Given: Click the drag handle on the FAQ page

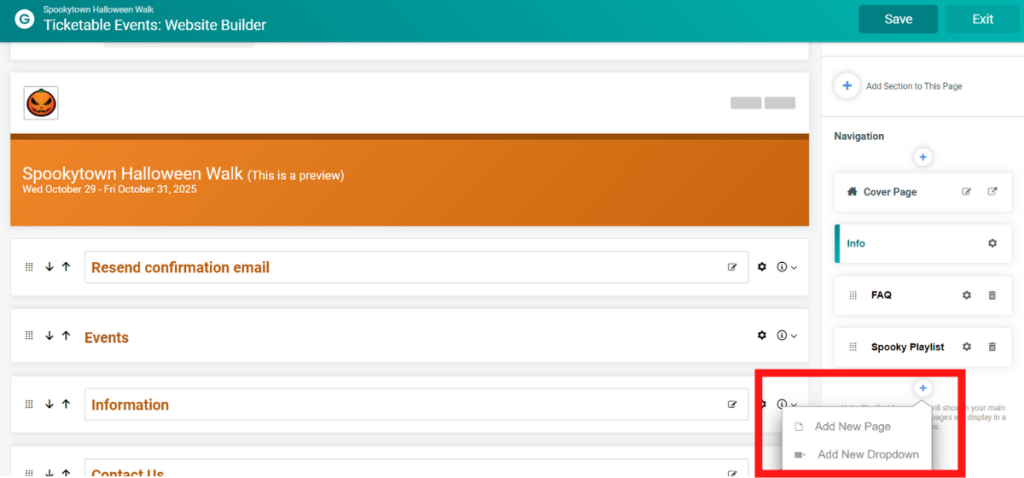Looking at the screenshot, I should (853, 295).
